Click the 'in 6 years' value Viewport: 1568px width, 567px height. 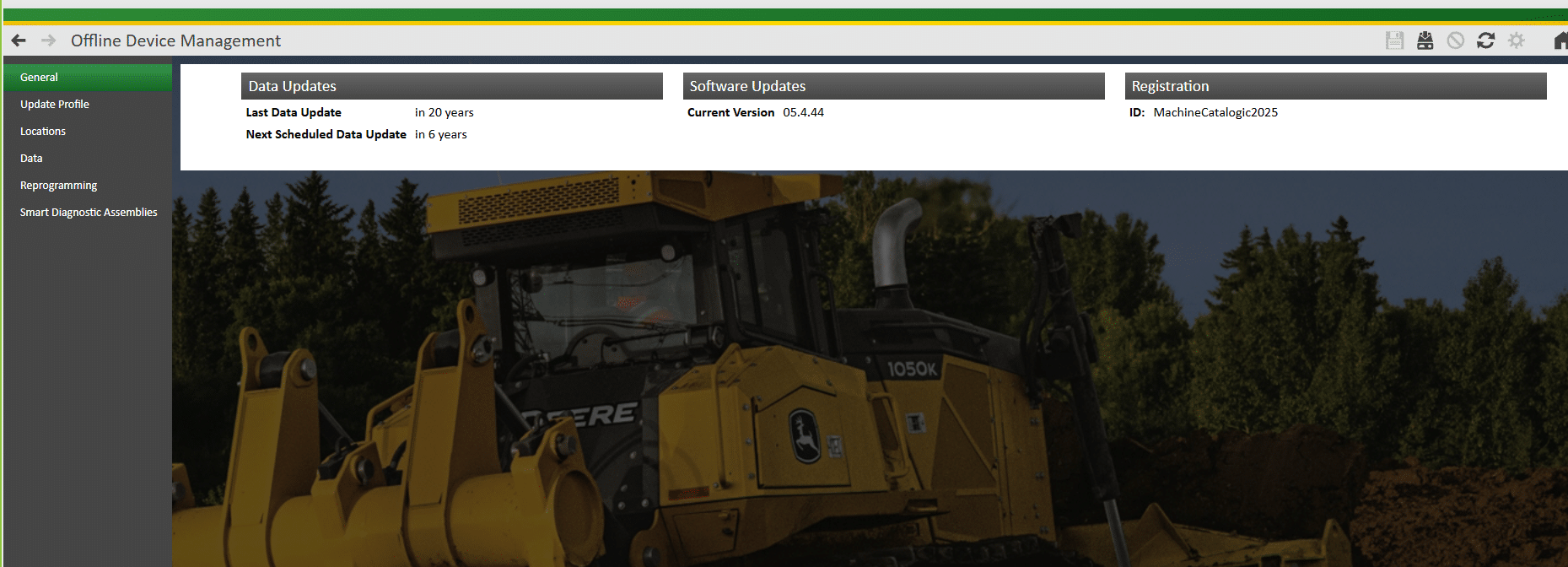pyautogui.click(x=441, y=134)
